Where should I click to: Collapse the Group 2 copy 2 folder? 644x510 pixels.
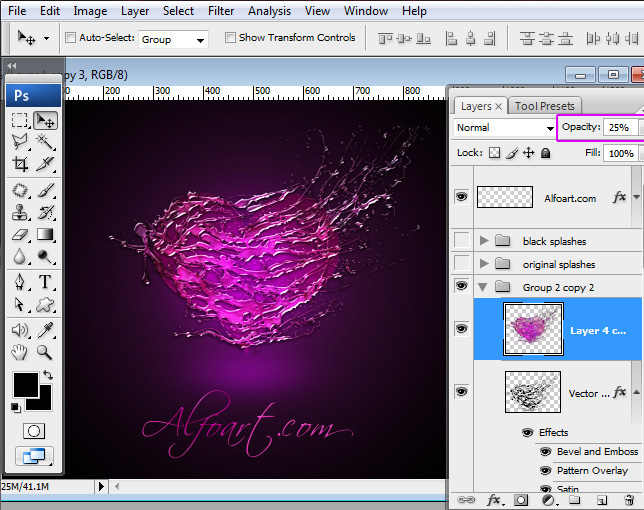(485, 287)
